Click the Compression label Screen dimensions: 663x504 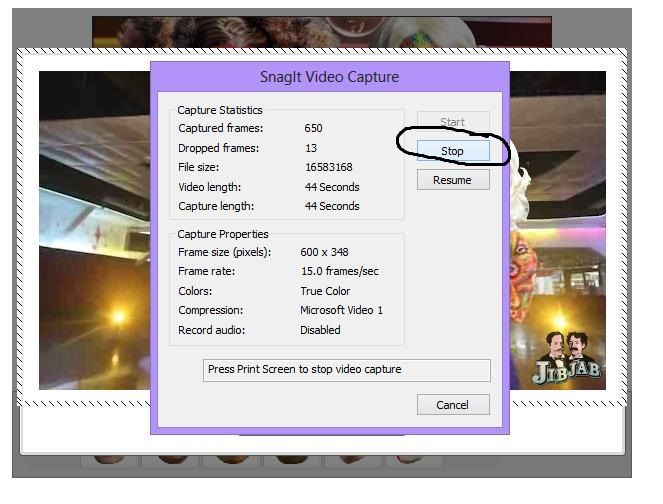[x=211, y=310]
